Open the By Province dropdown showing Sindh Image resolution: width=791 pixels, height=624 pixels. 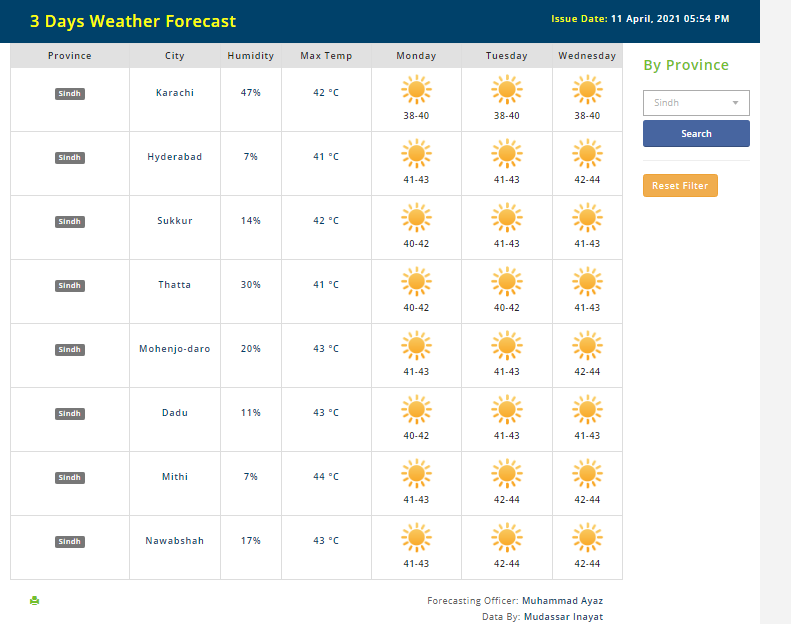(x=694, y=103)
